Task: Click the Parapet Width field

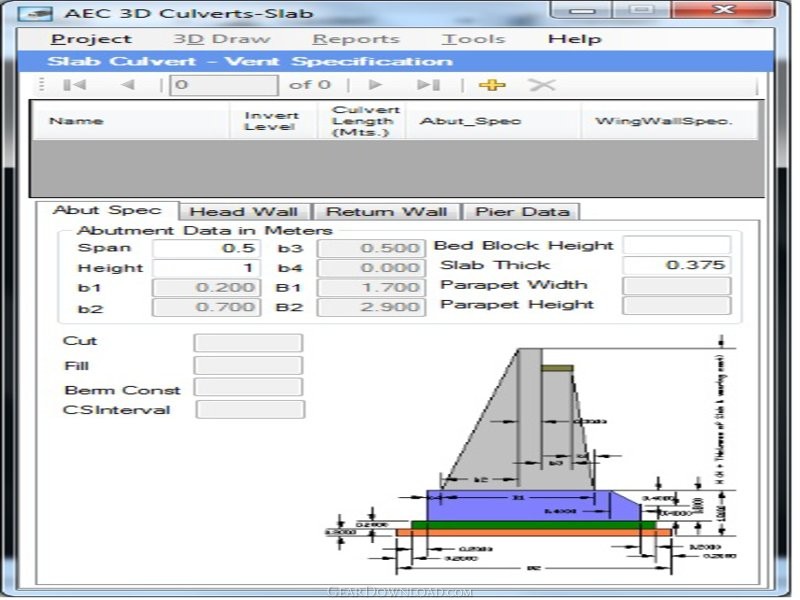Action: (677, 286)
